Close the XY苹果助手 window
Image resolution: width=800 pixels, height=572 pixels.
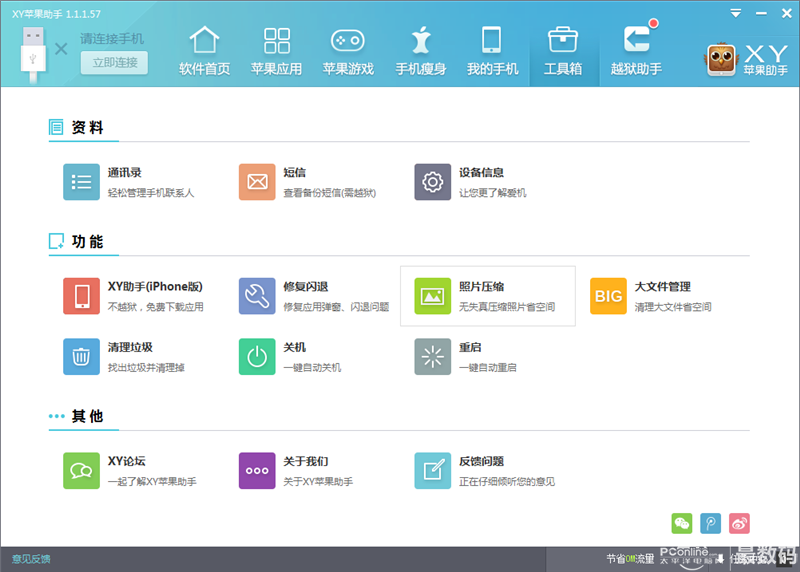pyautogui.click(x=787, y=14)
